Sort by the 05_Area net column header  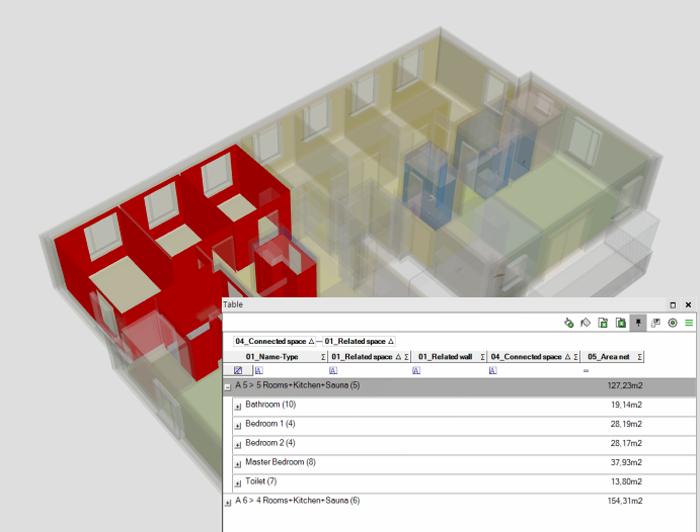coord(608,357)
